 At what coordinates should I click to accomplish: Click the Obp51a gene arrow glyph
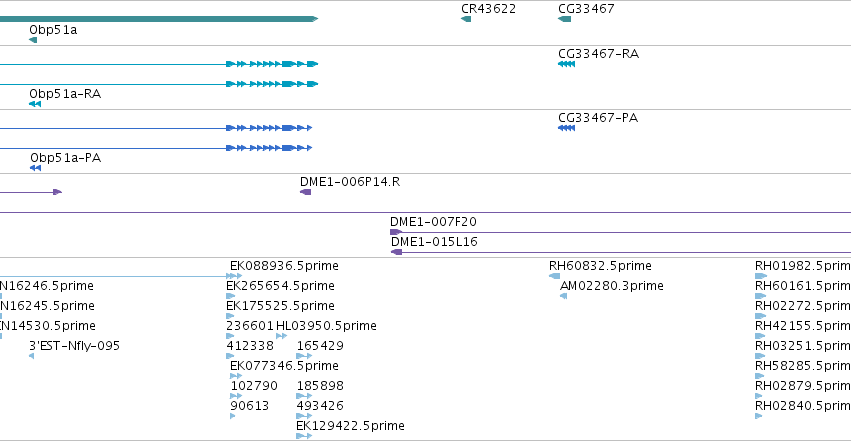[x=33, y=40]
